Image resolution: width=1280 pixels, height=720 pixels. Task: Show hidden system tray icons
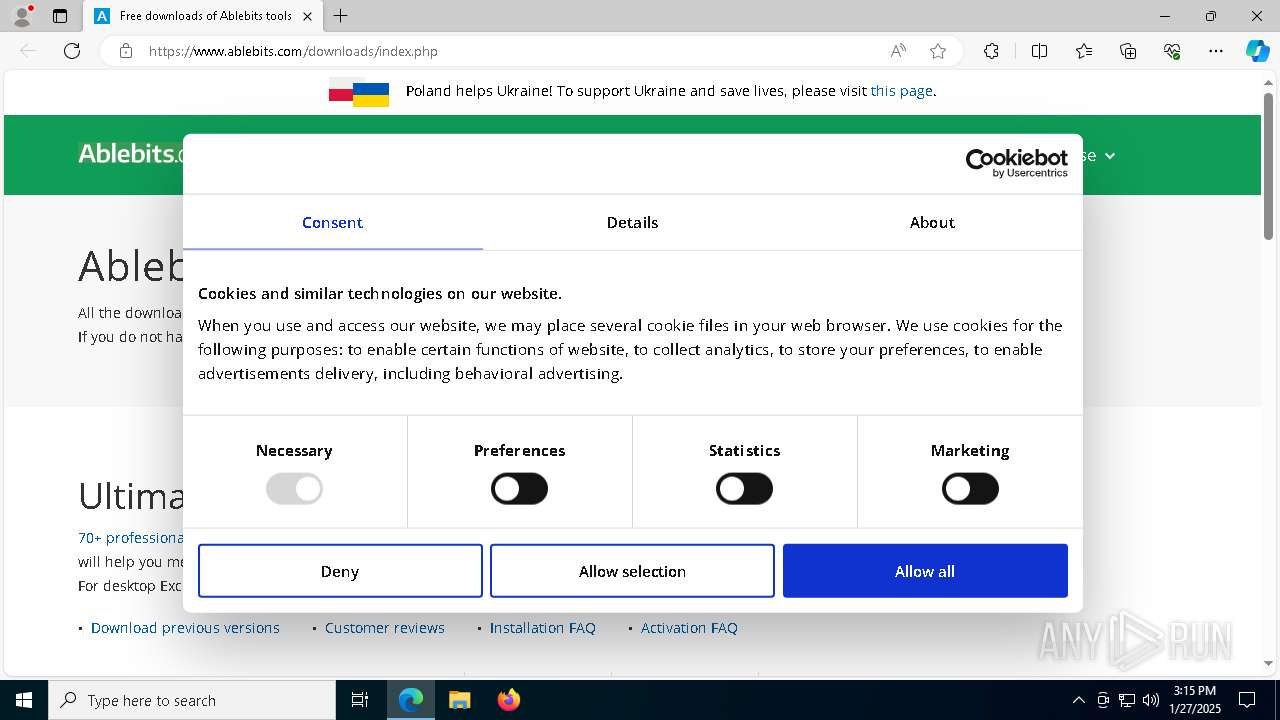coord(1078,700)
